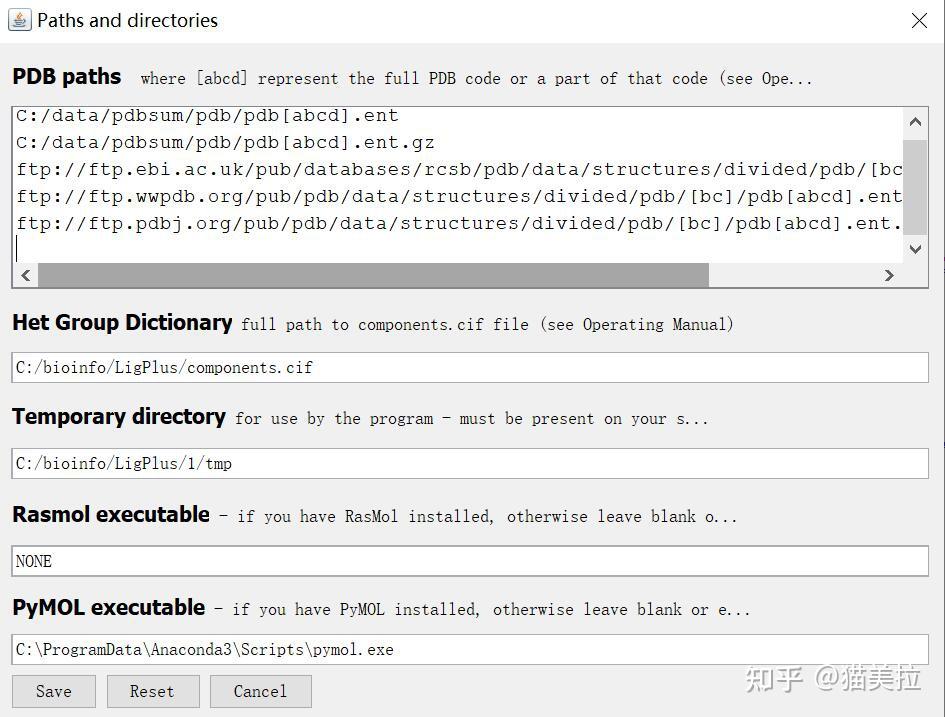
Task: Save the paths and directories settings
Action: (53, 691)
